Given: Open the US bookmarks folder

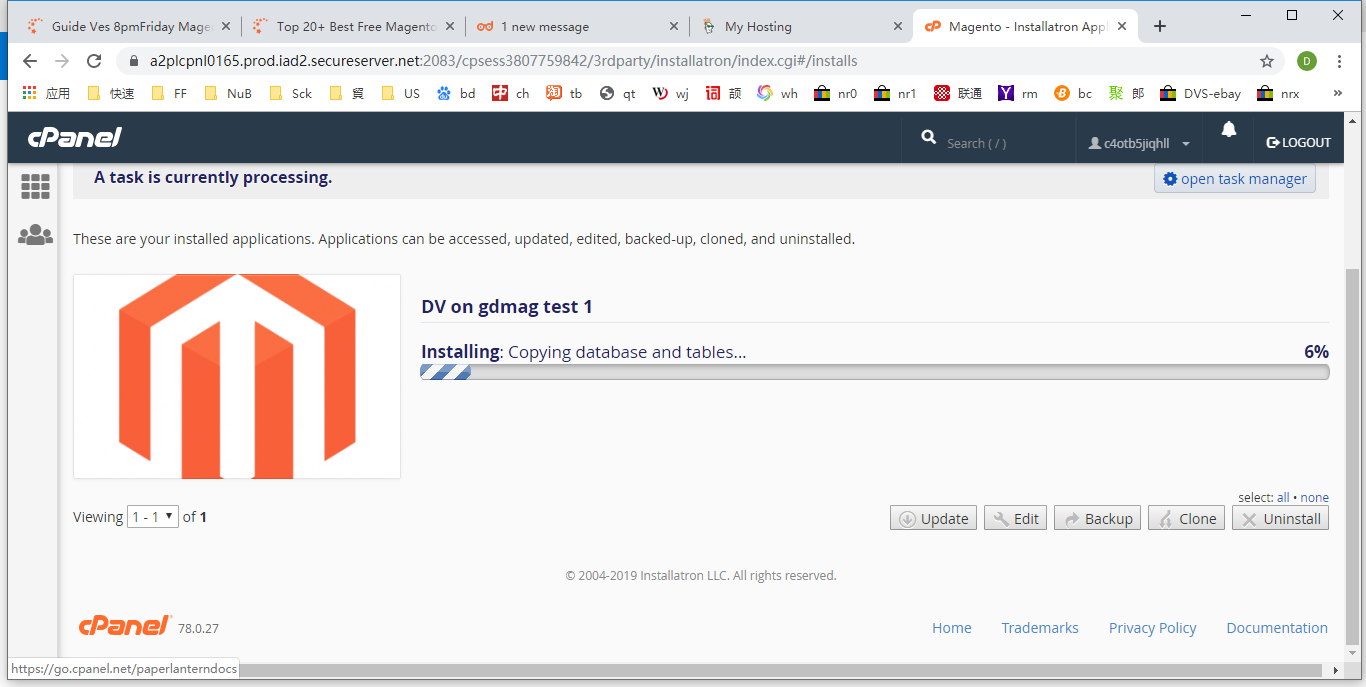Looking at the screenshot, I should tap(400, 93).
